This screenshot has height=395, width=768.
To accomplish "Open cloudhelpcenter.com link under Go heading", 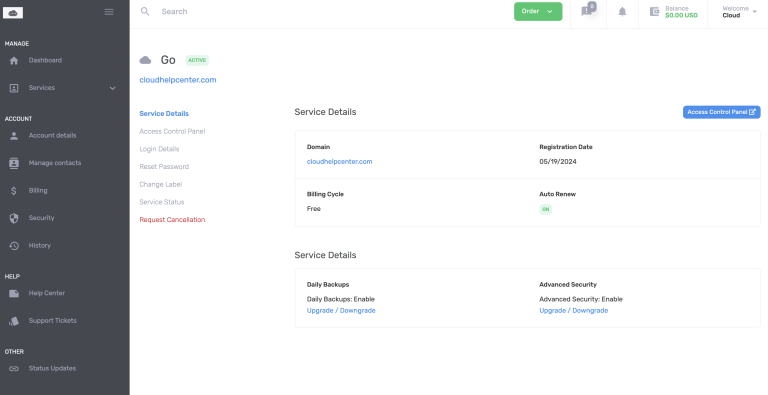I will coord(178,80).
